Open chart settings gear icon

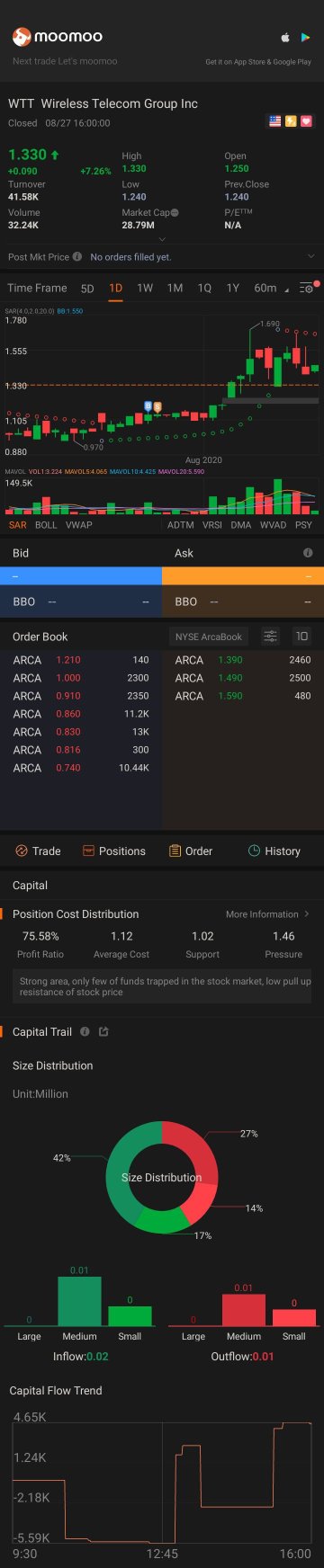tap(307, 288)
